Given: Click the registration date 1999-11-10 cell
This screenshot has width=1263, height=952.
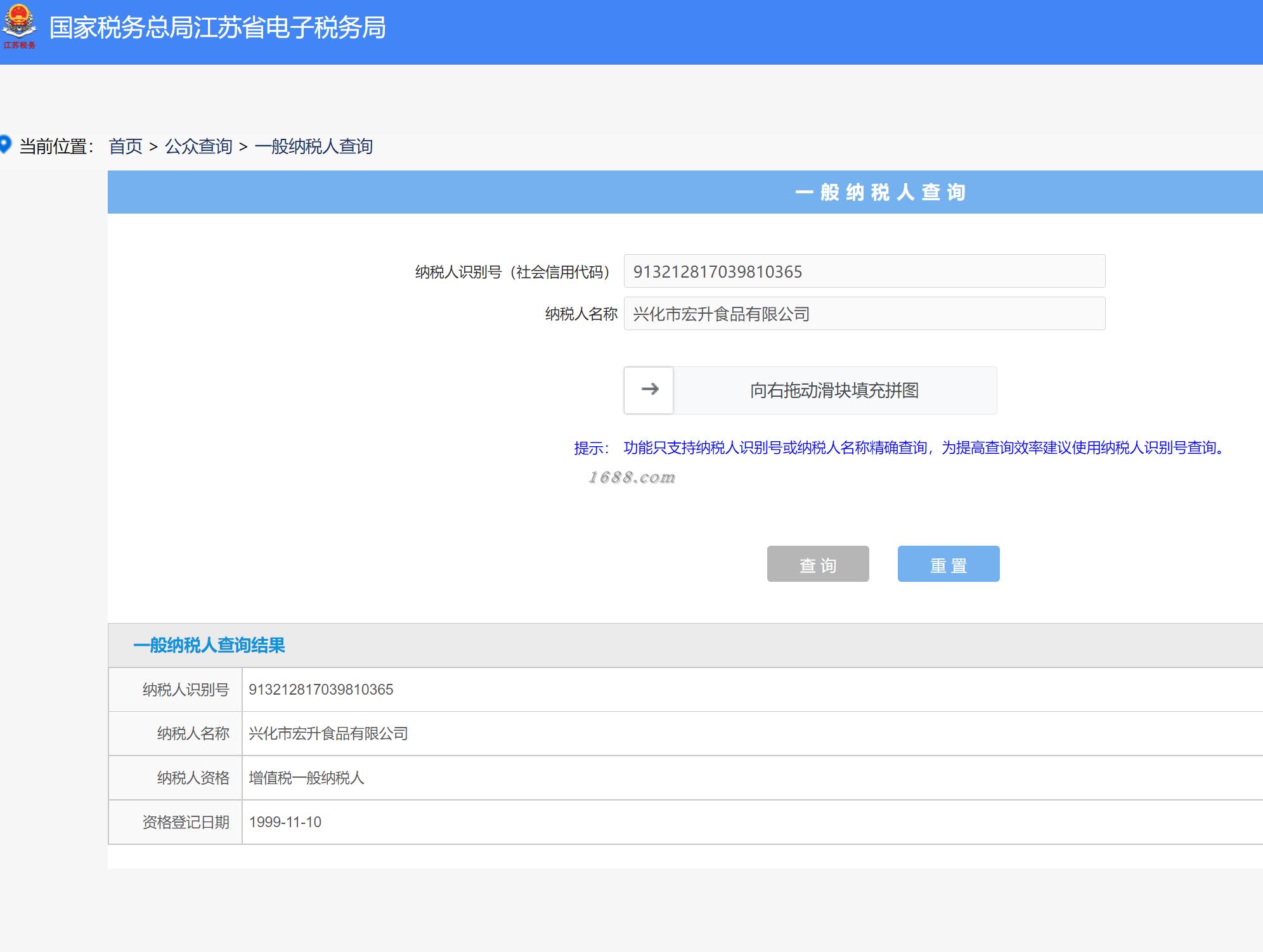Looking at the screenshot, I should click(285, 822).
